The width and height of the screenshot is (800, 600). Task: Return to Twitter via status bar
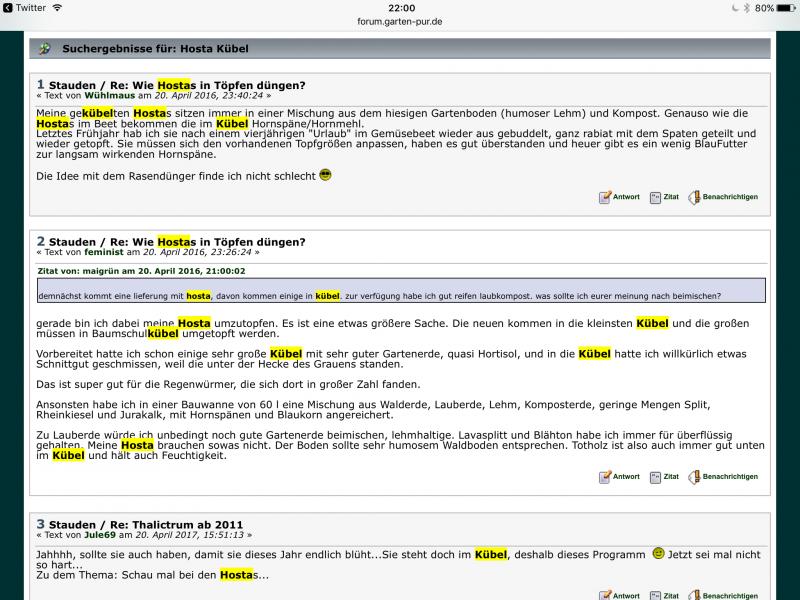tap(25, 8)
